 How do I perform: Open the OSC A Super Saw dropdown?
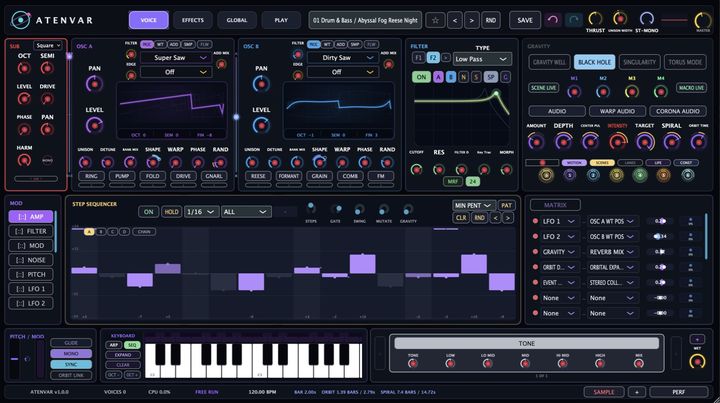tap(175, 58)
